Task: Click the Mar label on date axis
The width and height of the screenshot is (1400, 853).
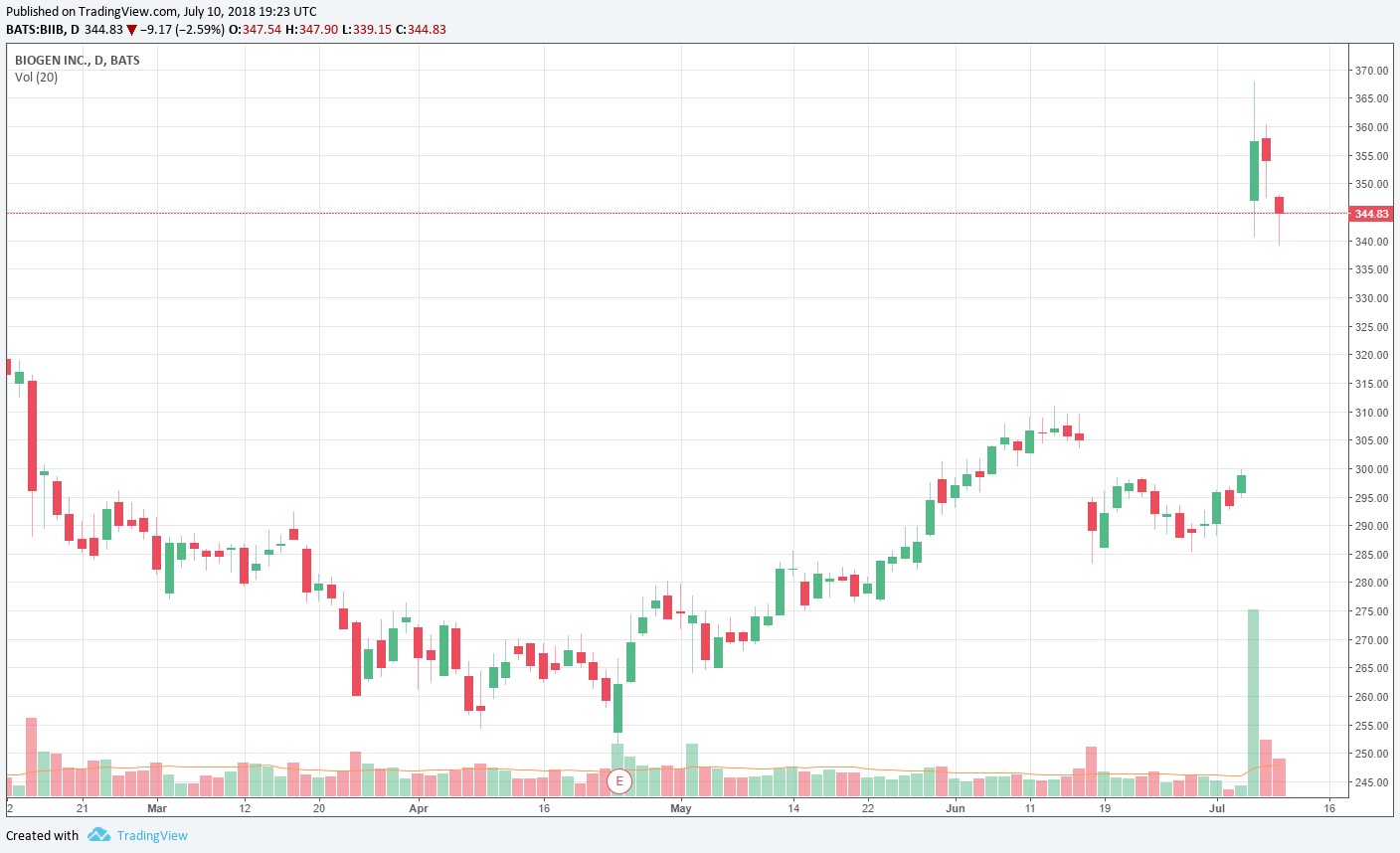Action: click(157, 808)
